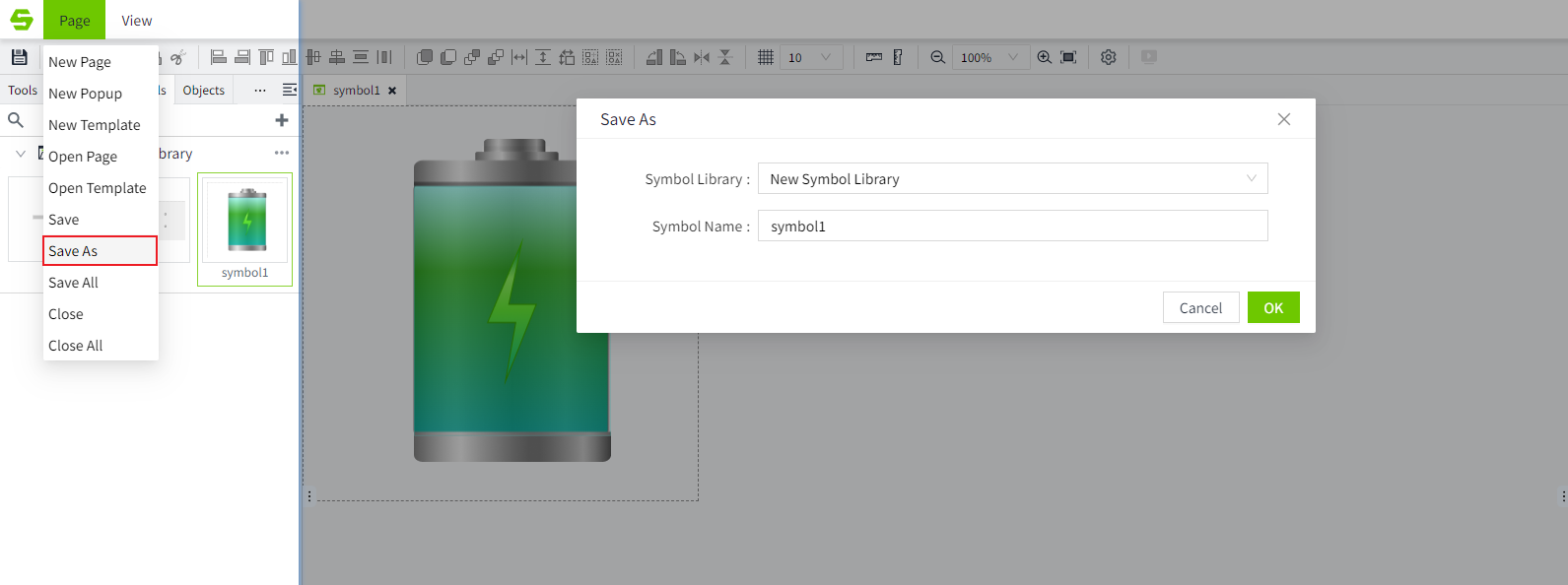
Task: Click the flip horizontal mirror icon
Action: pos(702,57)
